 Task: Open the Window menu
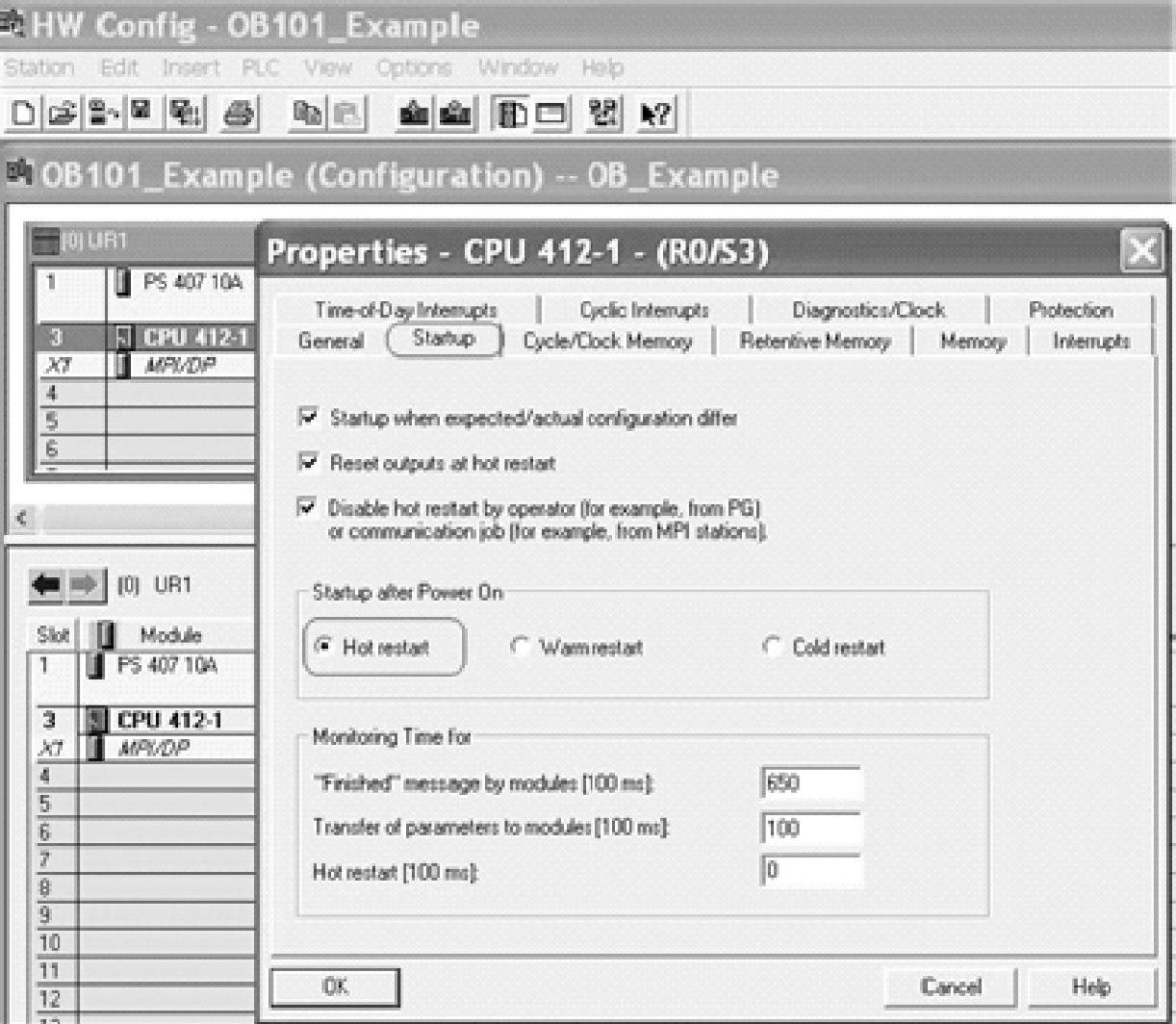pyautogui.click(x=518, y=67)
